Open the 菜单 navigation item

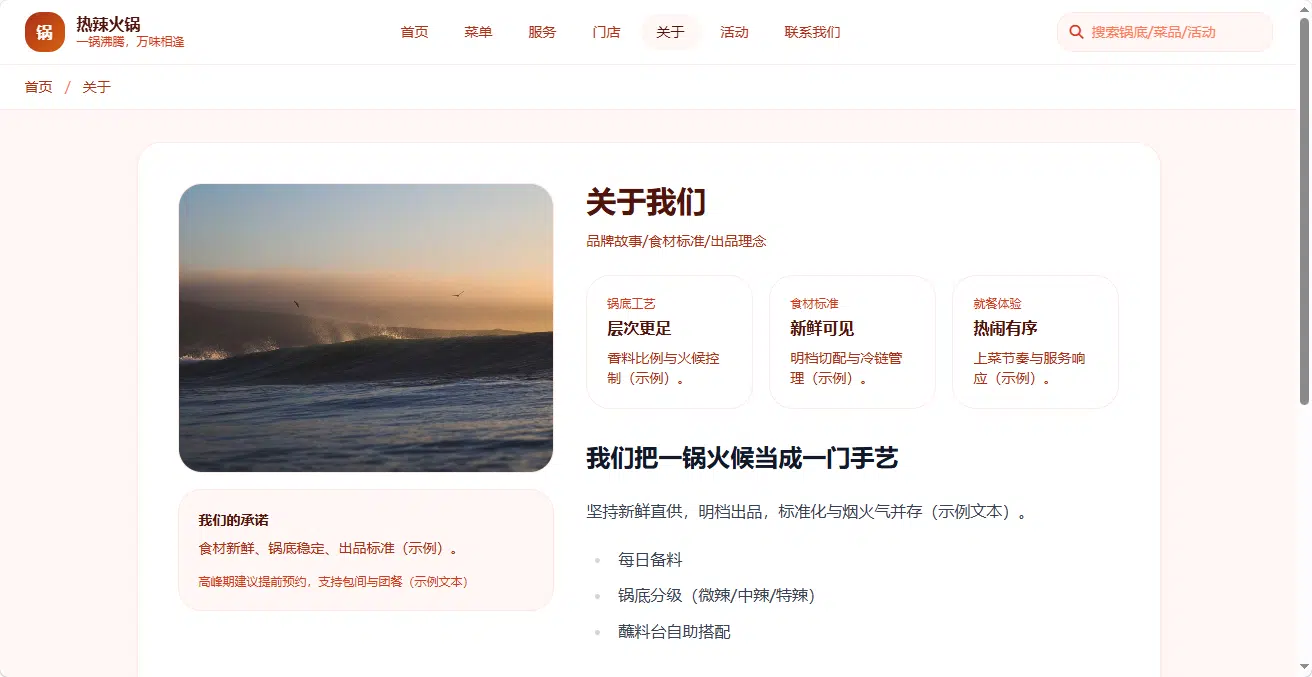(478, 32)
